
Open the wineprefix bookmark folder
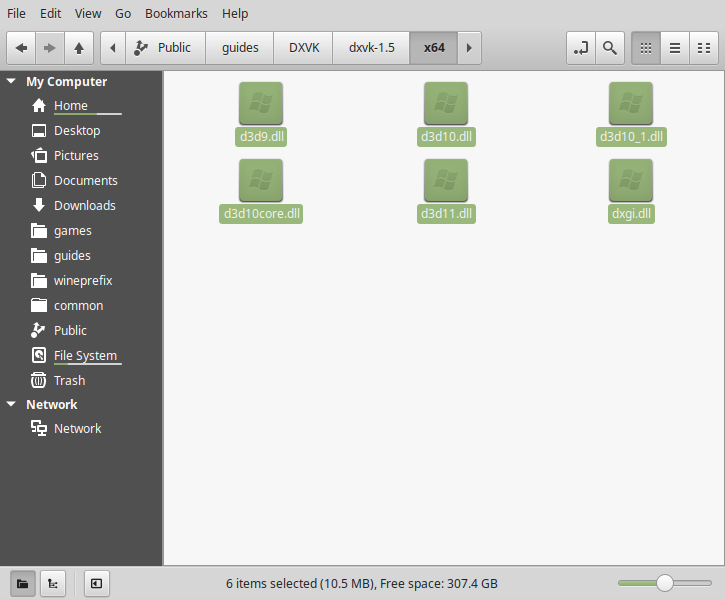[81, 280]
